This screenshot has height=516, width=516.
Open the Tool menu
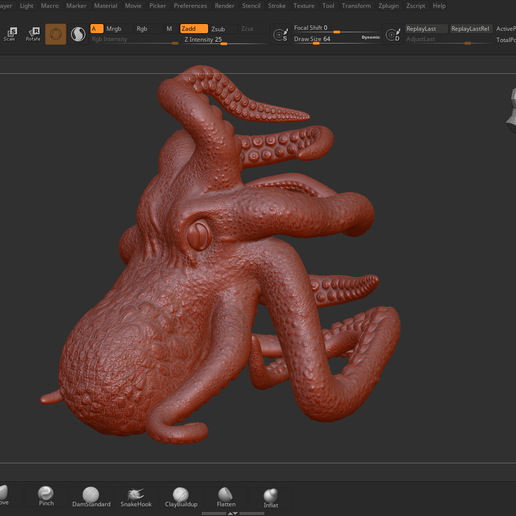click(x=328, y=6)
